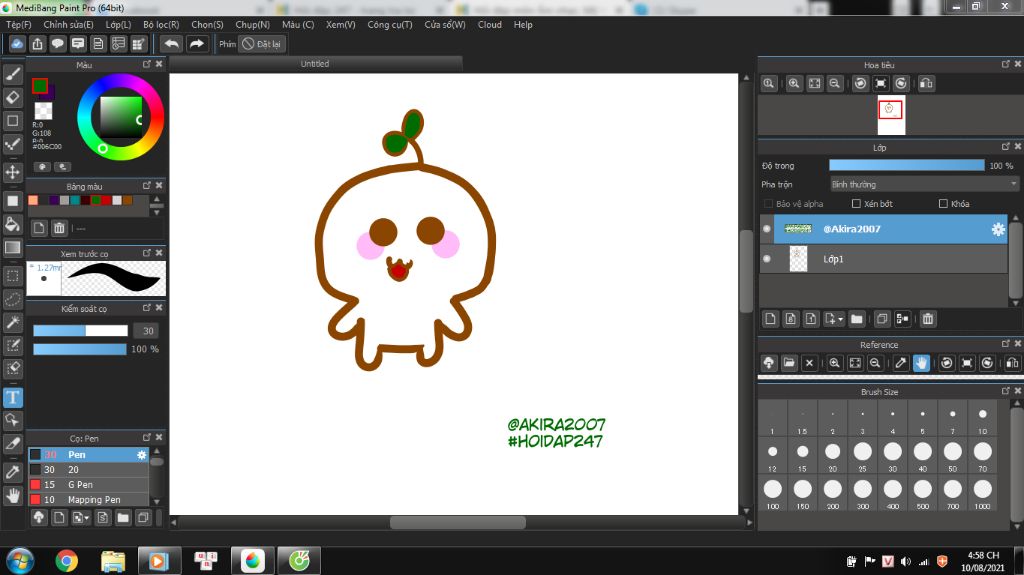Select the Bucket fill tool
Viewport: 1024px width, 575px height.
pos(13,224)
